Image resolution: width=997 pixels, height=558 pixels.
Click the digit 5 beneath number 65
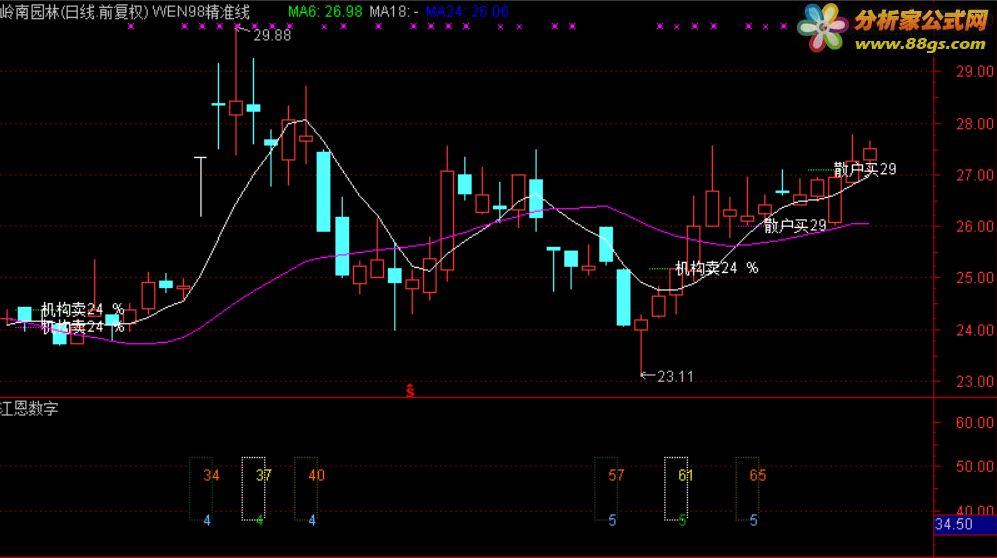point(753,521)
